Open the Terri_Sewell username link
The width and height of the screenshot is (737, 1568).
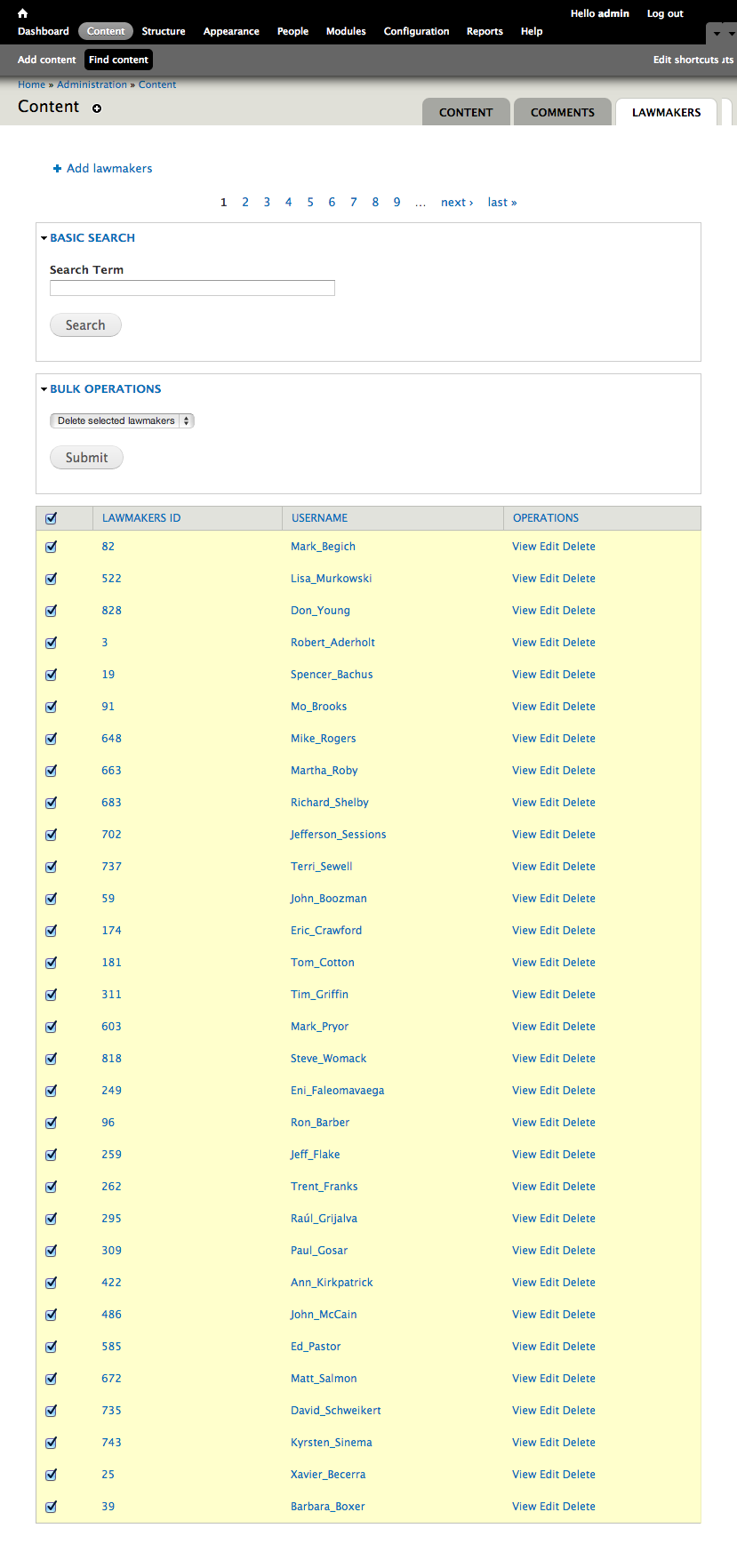pos(322,867)
